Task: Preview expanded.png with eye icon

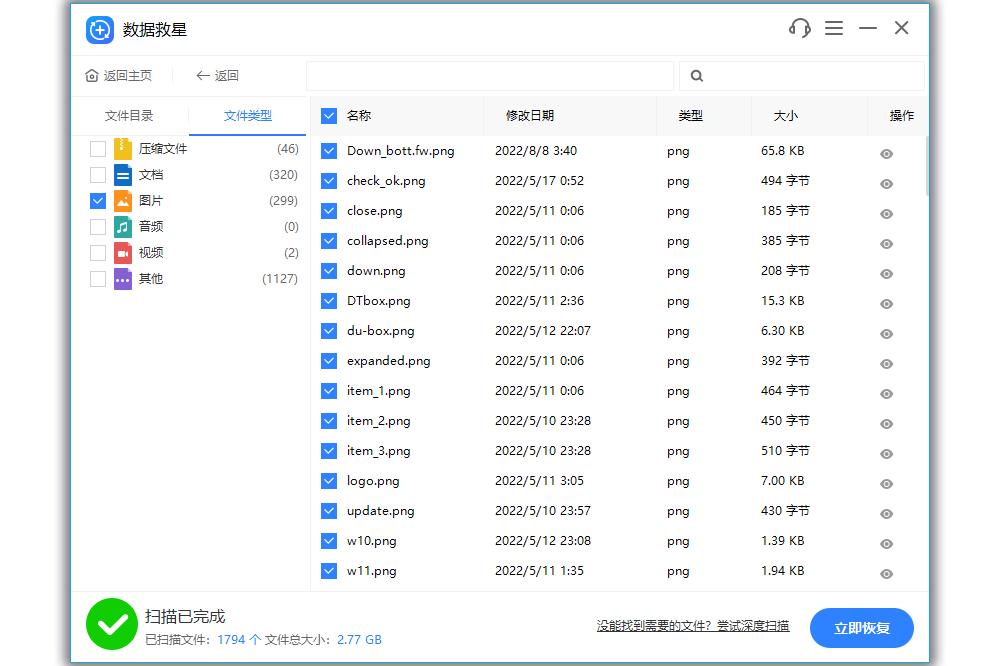Action: coord(886,364)
